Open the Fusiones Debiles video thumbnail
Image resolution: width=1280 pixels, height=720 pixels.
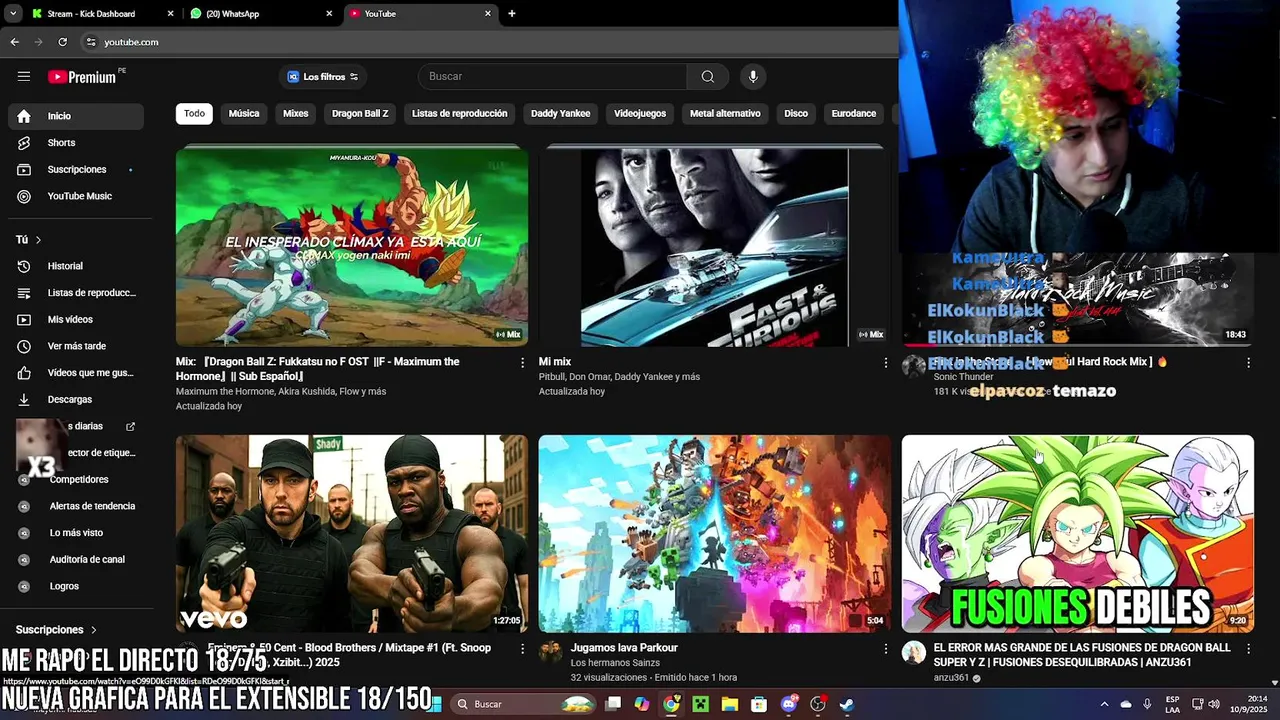pos(1077,533)
